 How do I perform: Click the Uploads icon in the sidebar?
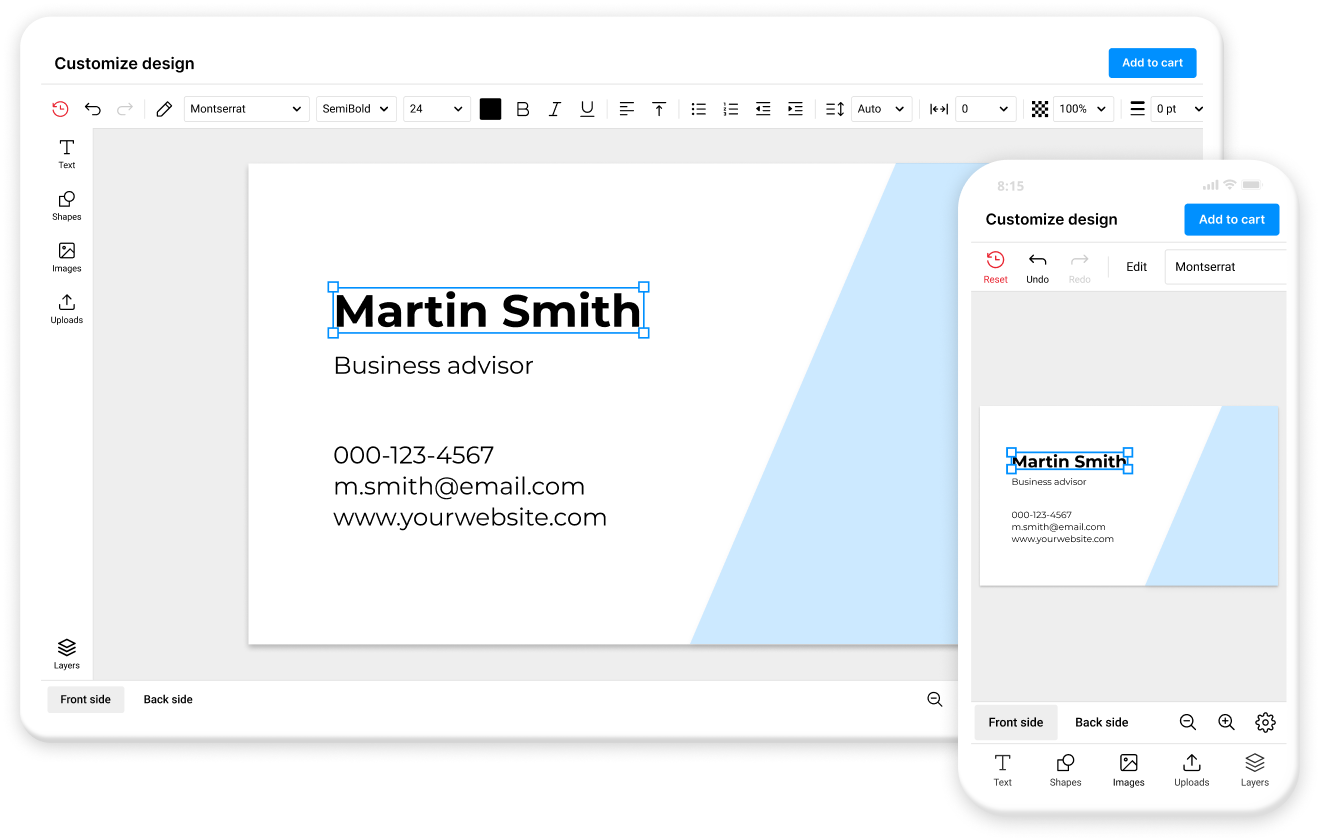[x=66, y=308]
